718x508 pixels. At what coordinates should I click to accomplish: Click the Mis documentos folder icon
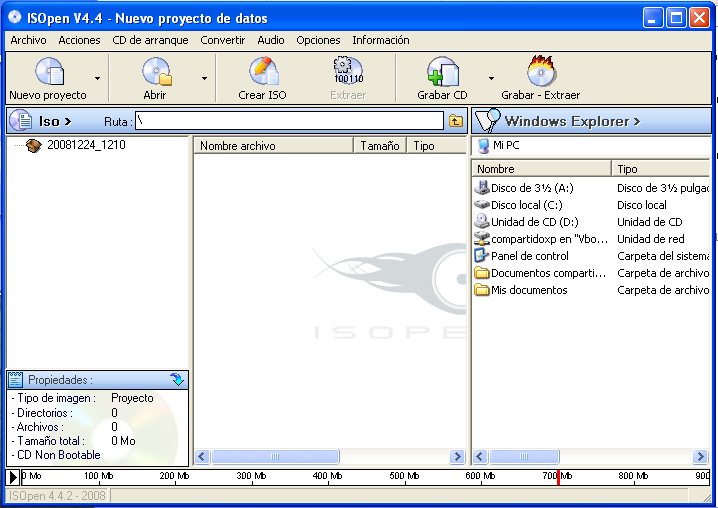coord(482,290)
